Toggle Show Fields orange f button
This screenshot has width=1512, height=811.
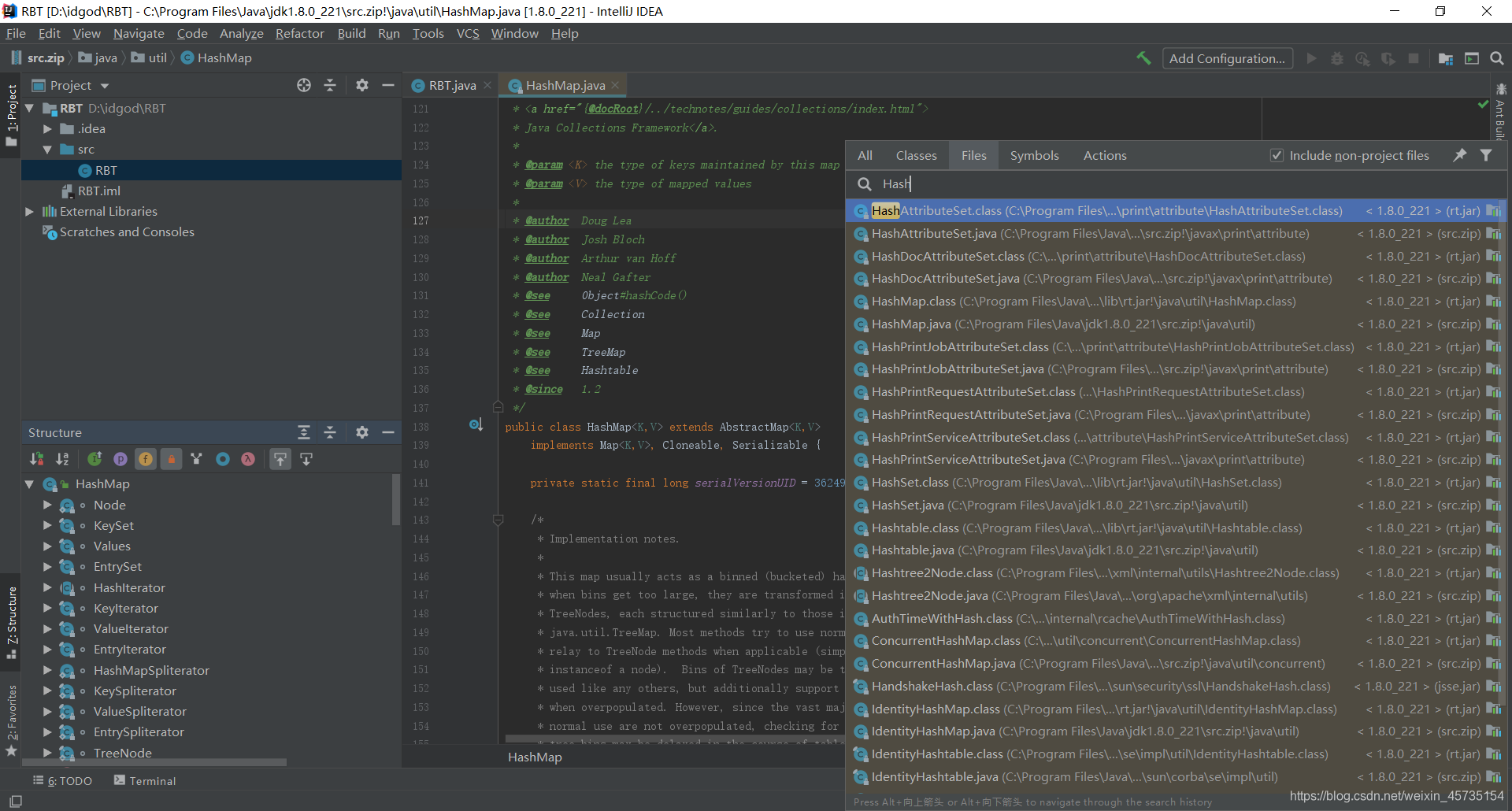pos(146,459)
